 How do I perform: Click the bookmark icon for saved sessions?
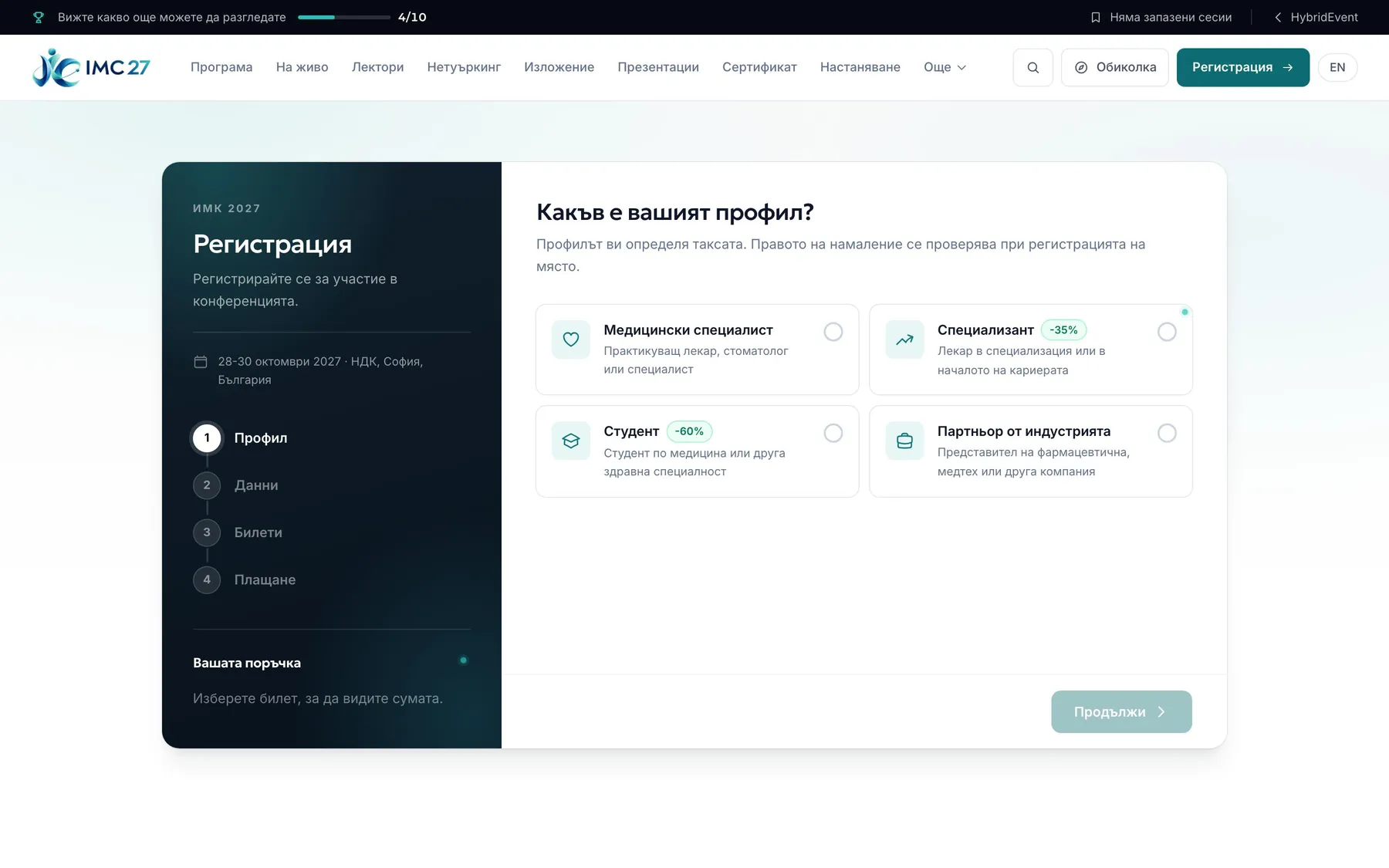[1095, 17]
